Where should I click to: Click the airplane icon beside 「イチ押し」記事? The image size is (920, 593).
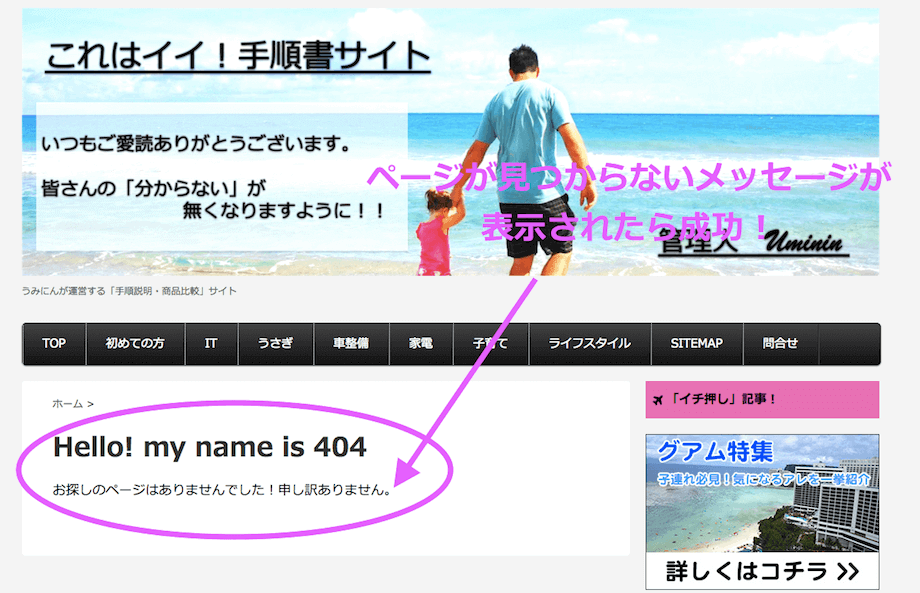tap(657, 400)
